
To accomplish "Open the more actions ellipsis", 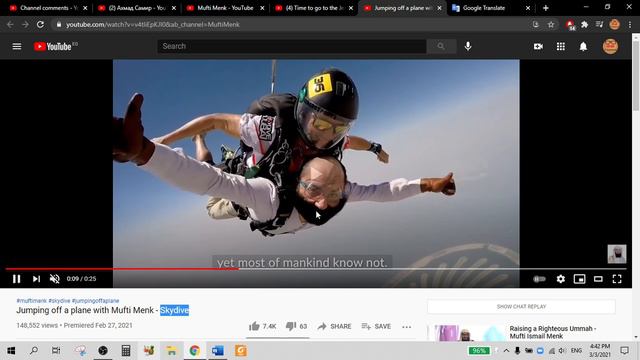I will pyautogui.click(x=407, y=327).
